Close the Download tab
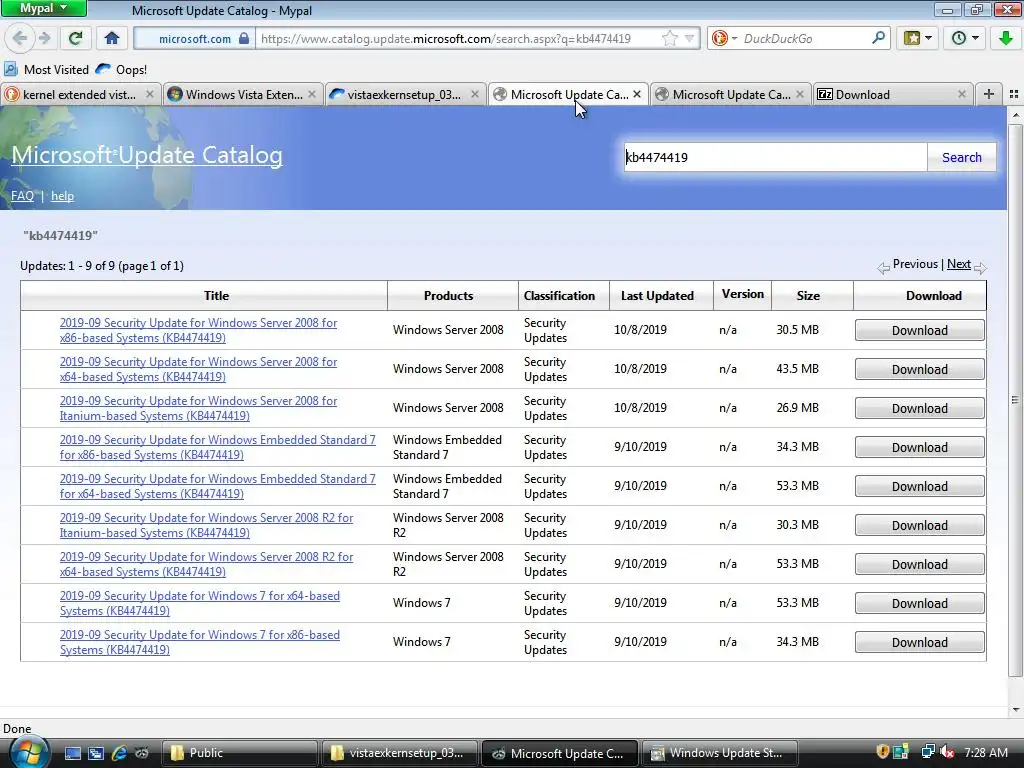The image size is (1024, 768). 961,94
